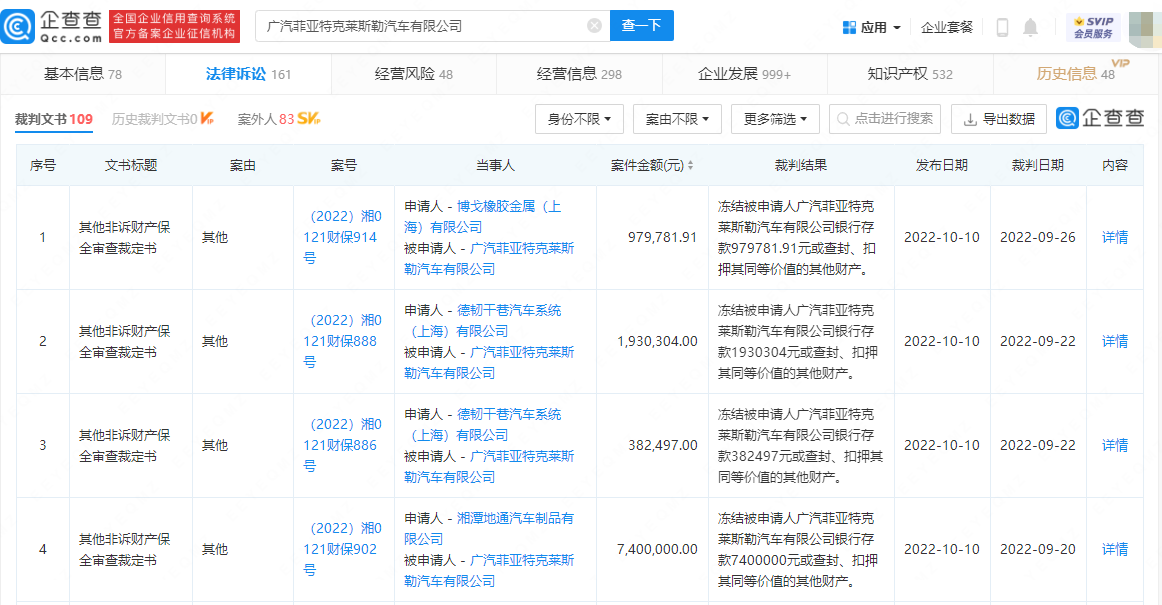The width and height of the screenshot is (1162, 605).
Task: Open SVIP member service badge
Action: pos(1093,27)
